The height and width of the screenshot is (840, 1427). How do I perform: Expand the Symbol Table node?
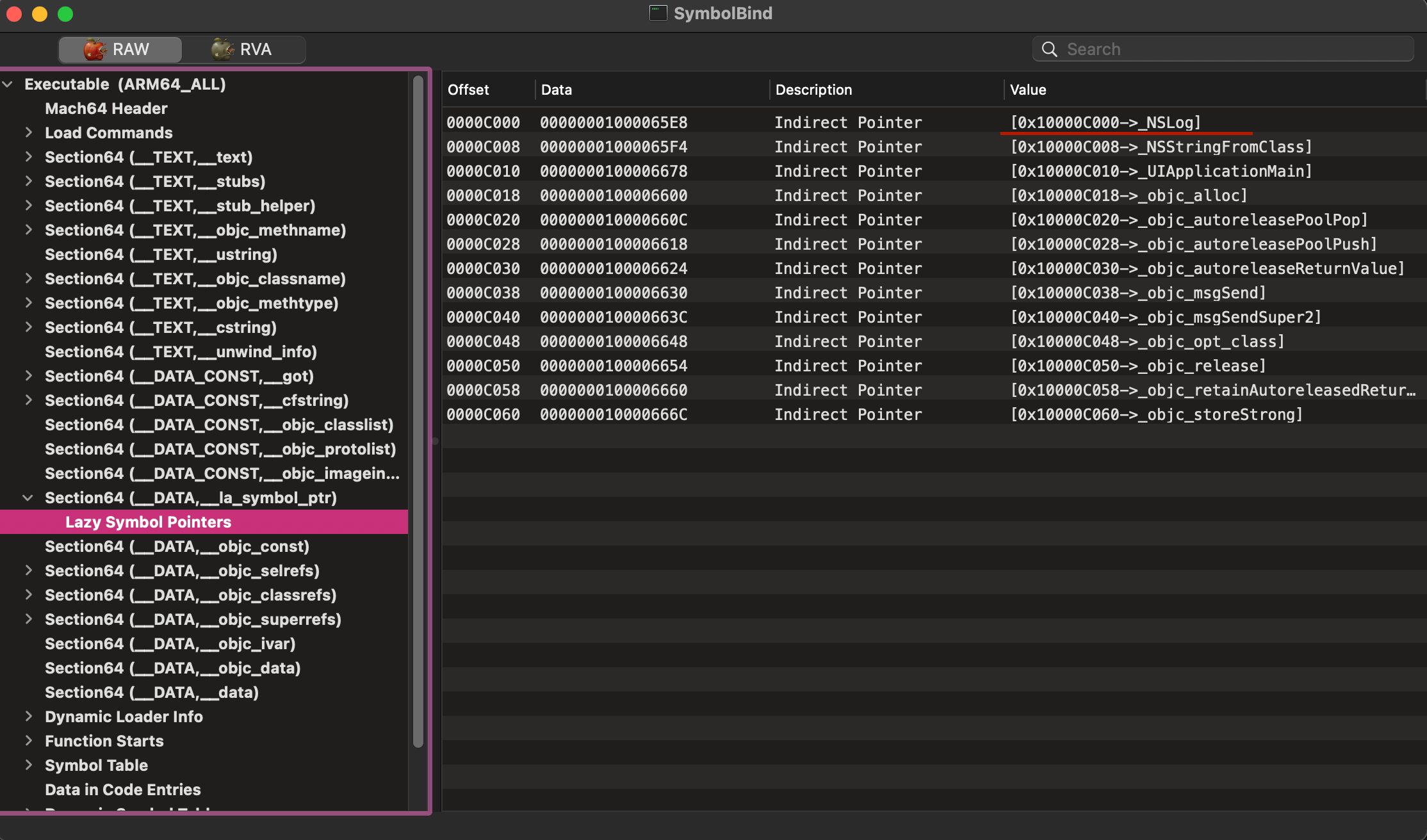(28, 765)
